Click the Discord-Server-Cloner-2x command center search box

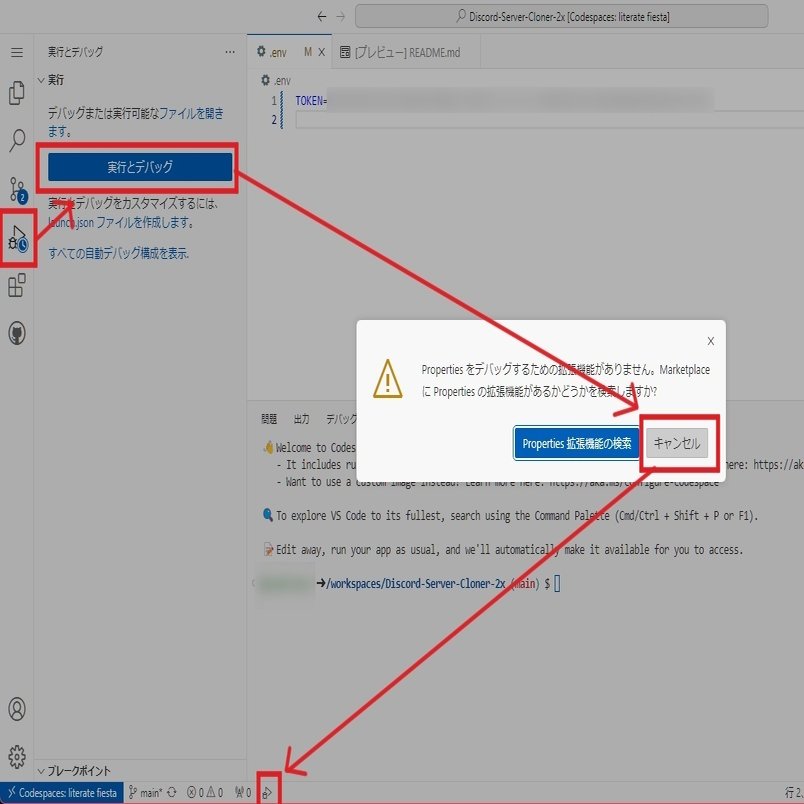[x=561, y=16]
